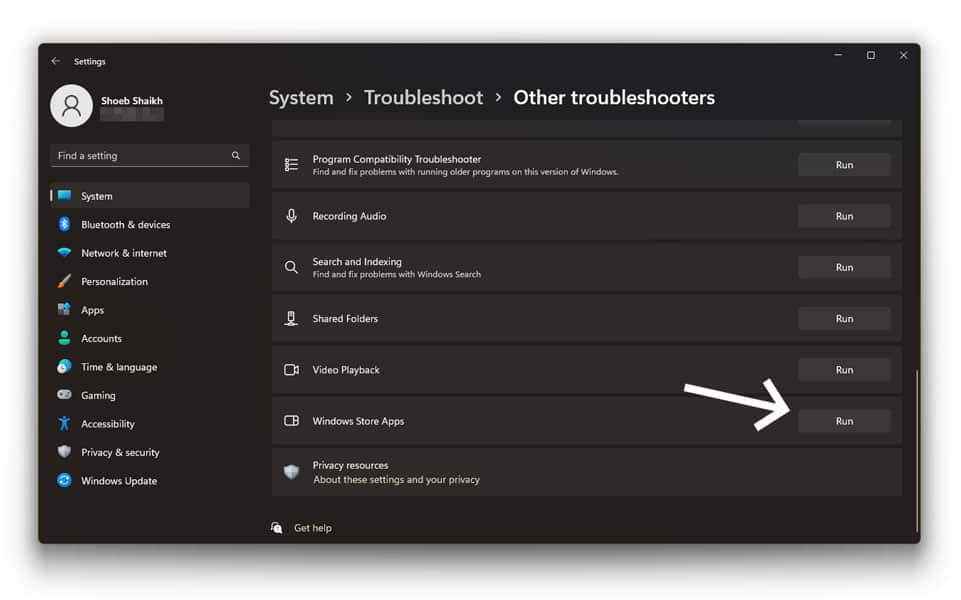
Task: Click the Shared Folders label
Action: [345, 319]
